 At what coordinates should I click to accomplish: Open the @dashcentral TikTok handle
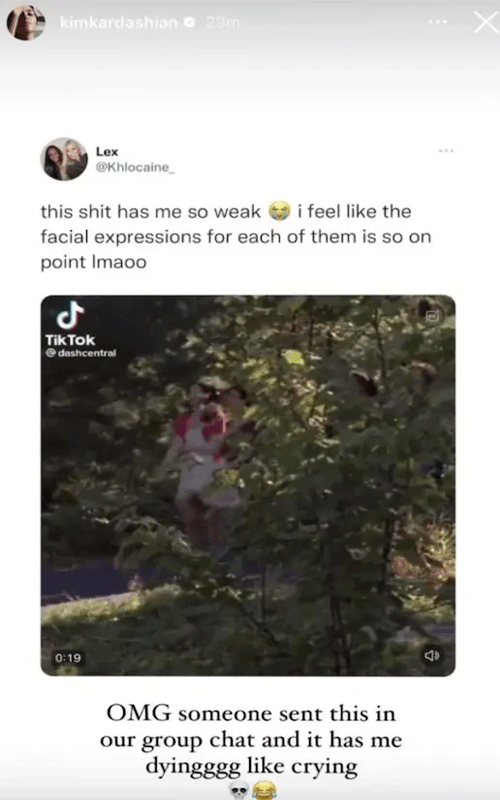tap(81, 353)
